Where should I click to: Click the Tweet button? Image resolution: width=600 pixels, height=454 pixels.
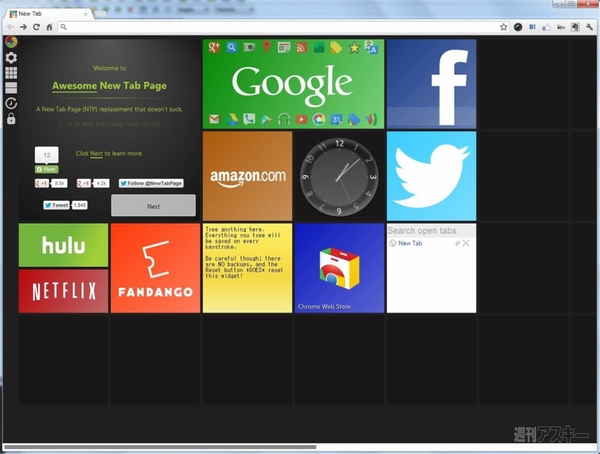tap(56, 205)
